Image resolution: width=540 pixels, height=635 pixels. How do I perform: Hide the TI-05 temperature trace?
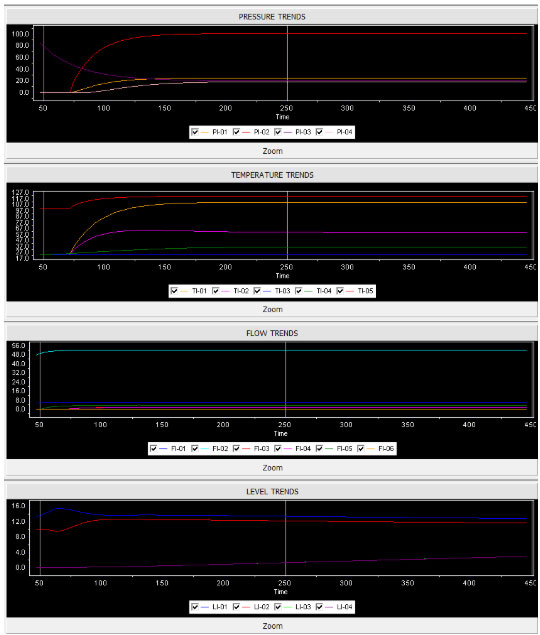(x=340, y=291)
